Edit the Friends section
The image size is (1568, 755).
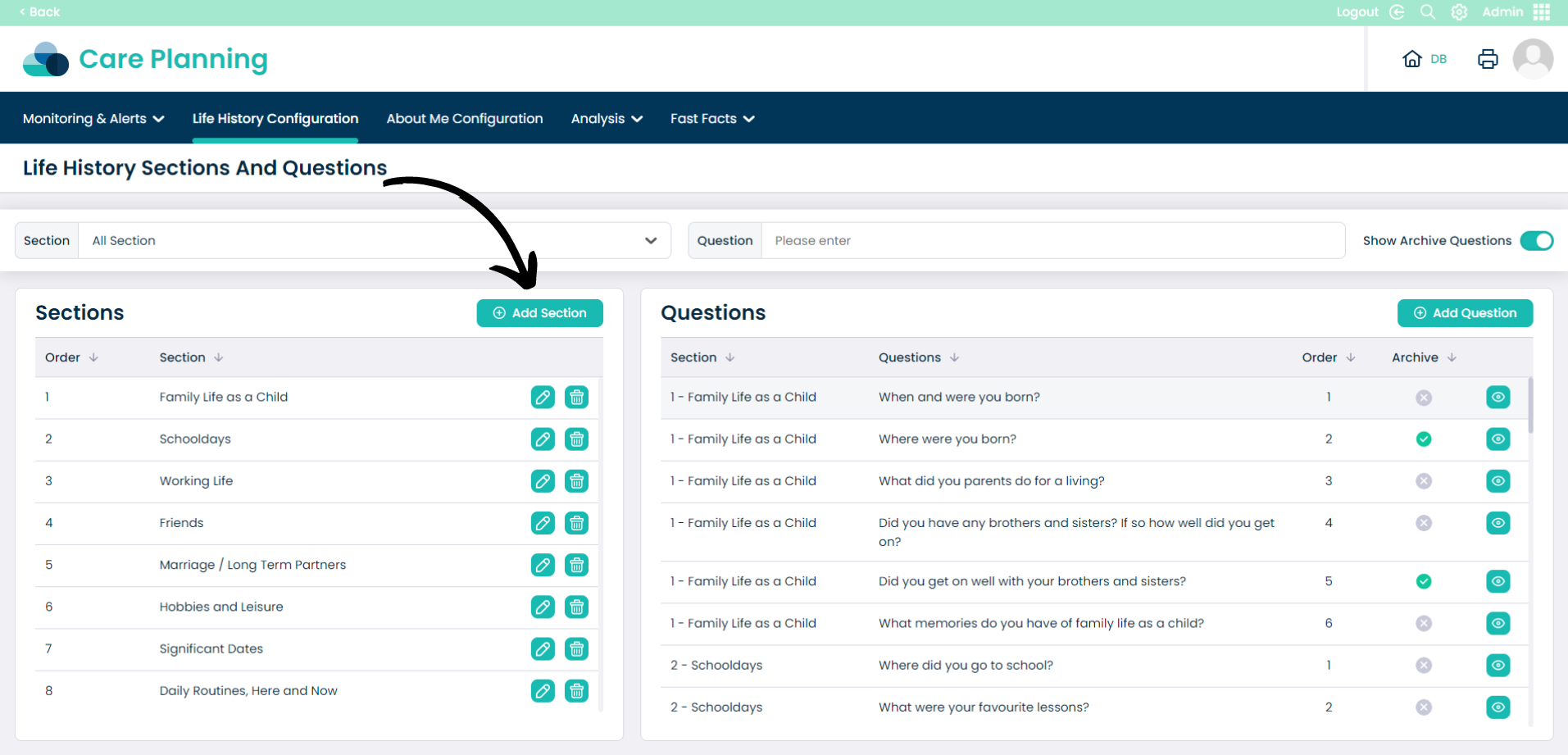tap(543, 523)
